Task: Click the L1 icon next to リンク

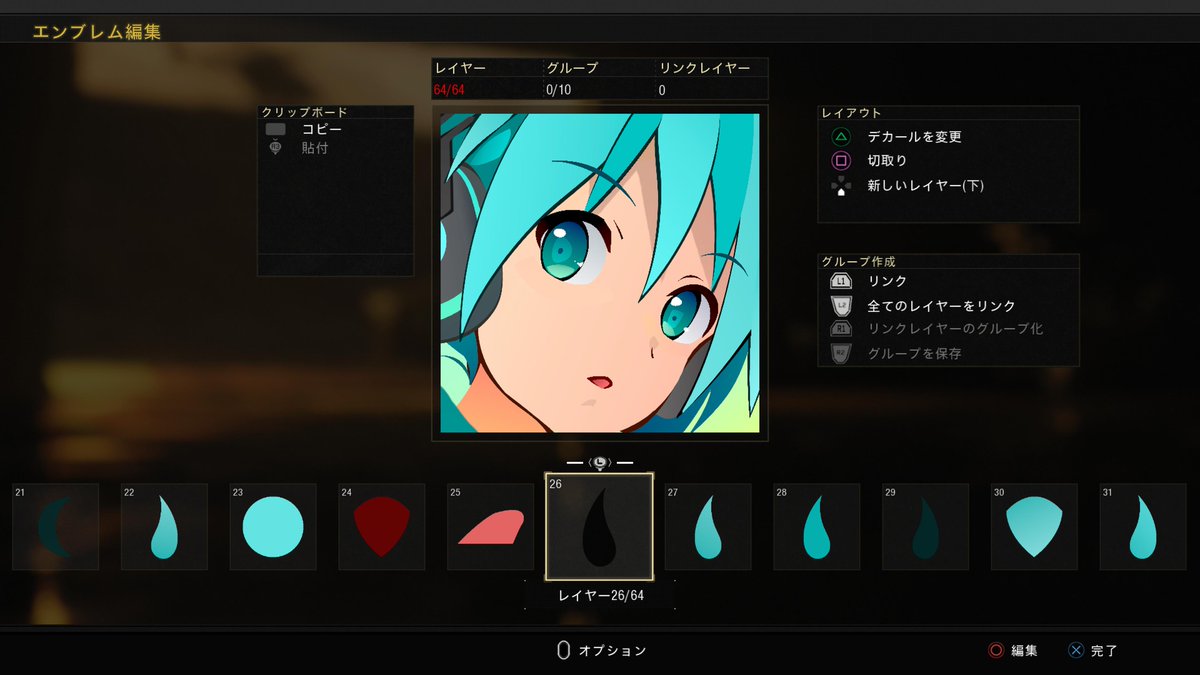Action: tap(841, 281)
